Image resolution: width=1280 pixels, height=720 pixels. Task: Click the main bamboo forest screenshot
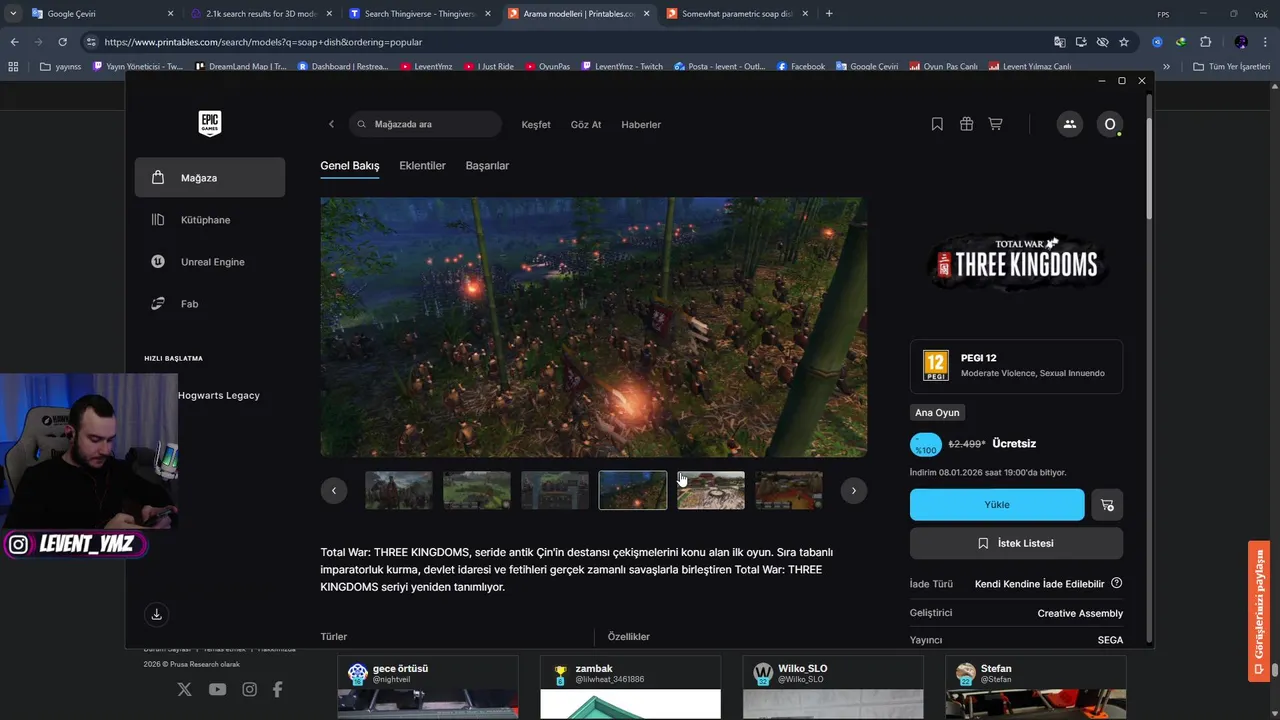tap(593, 327)
